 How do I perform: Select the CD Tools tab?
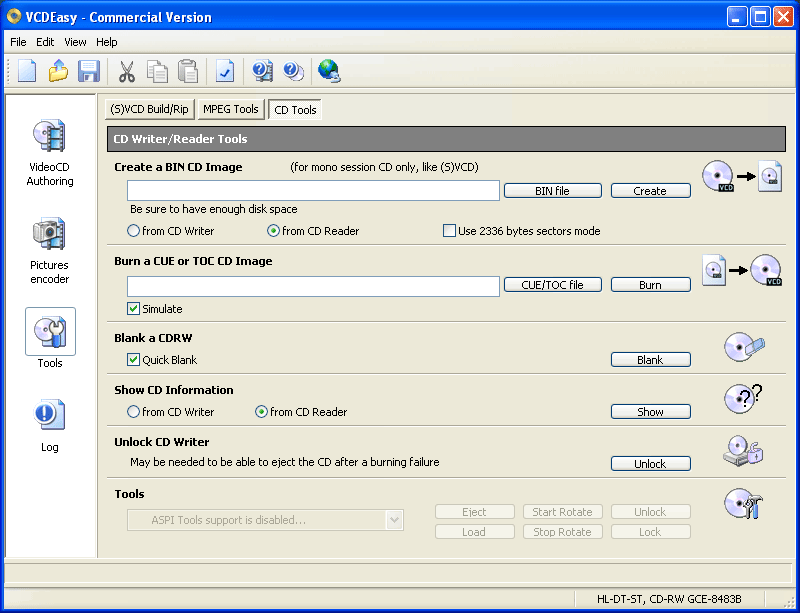(x=295, y=110)
